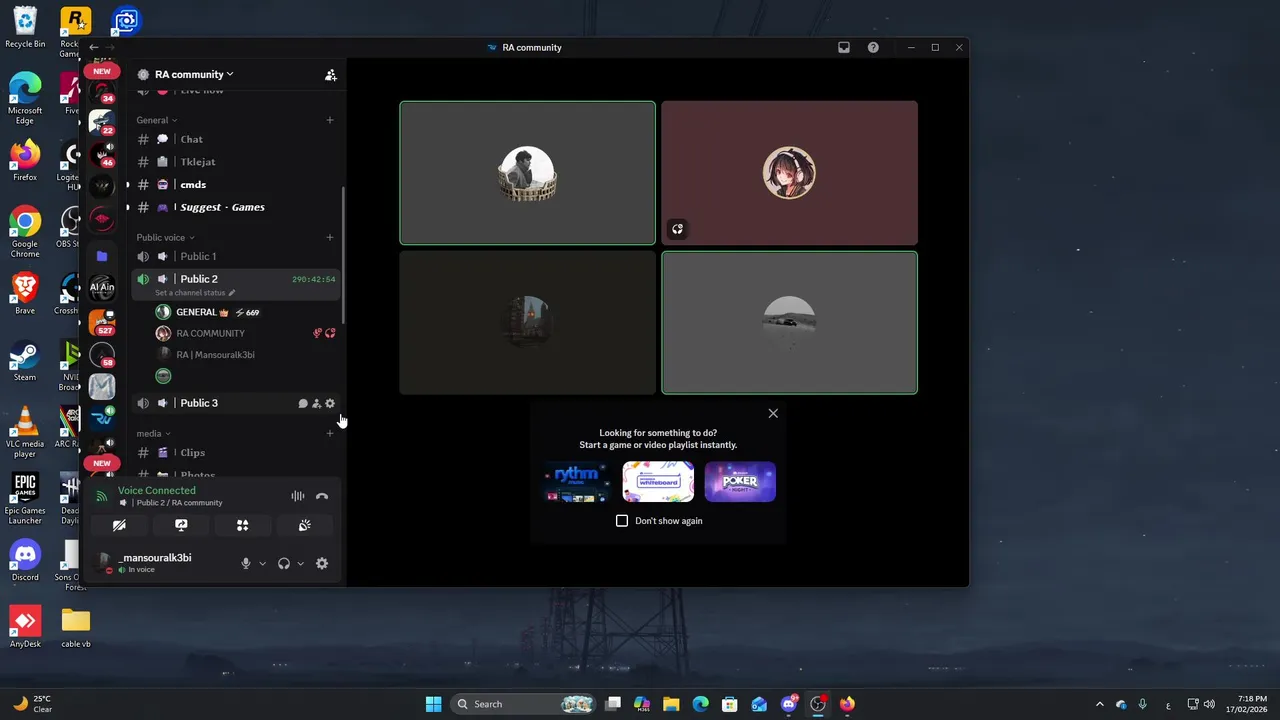Screen dimensions: 1280x720
Task: Open the Discord help question mark icon
Action: click(x=873, y=47)
